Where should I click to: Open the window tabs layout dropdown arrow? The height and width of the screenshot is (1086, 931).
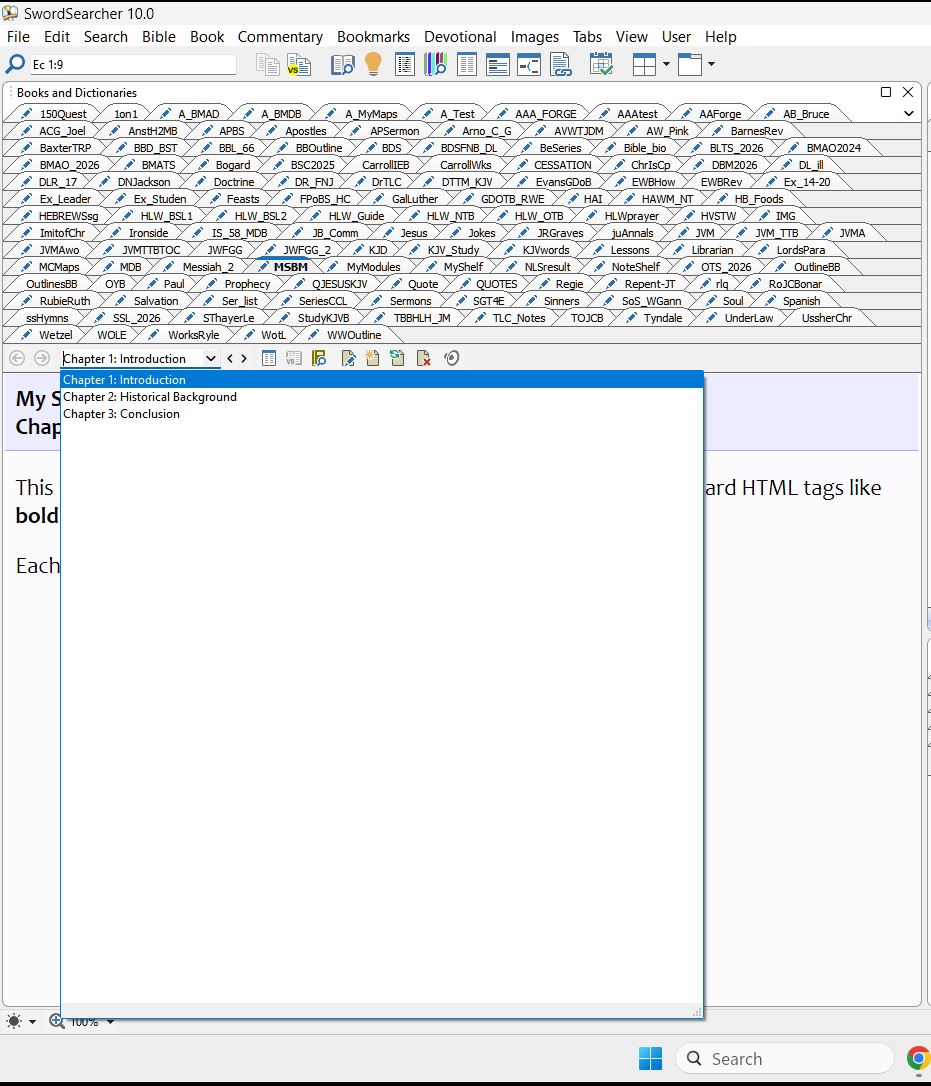point(711,64)
